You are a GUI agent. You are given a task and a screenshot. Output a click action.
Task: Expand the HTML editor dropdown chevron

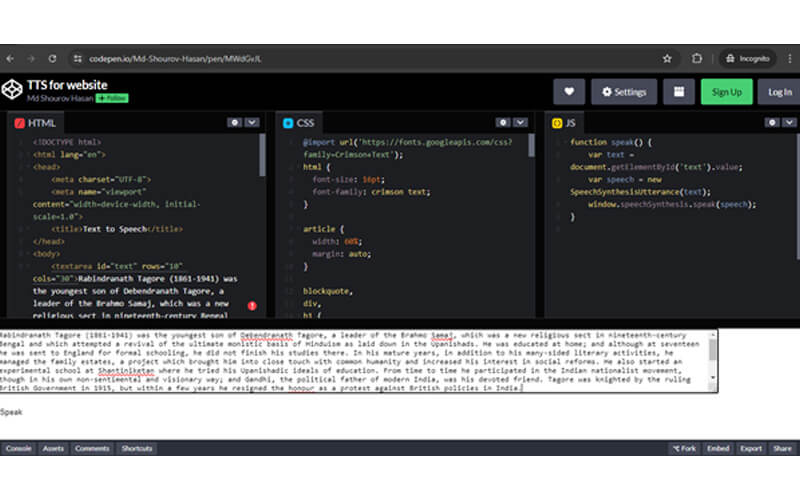(x=252, y=122)
